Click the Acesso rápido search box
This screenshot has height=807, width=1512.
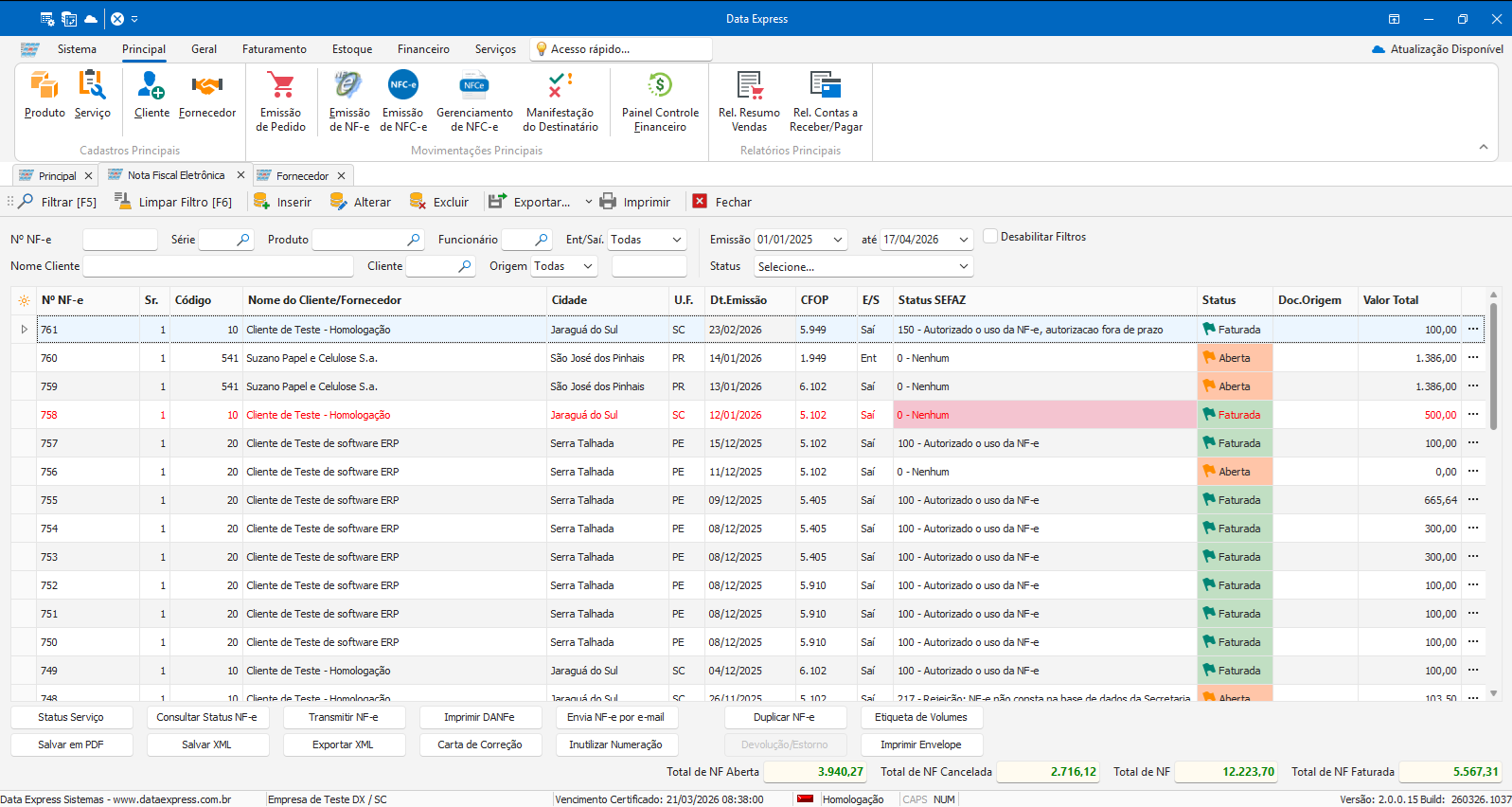click(621, 49)
